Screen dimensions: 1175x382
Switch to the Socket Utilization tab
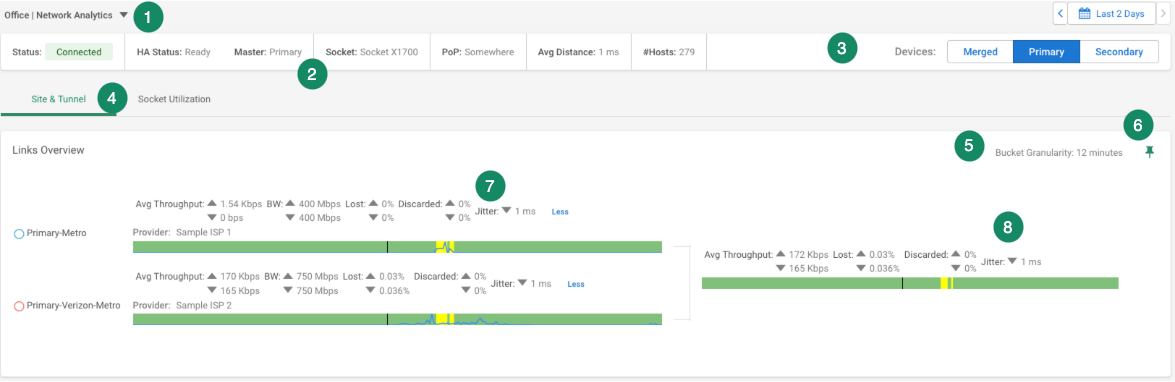tap(174, 99)
